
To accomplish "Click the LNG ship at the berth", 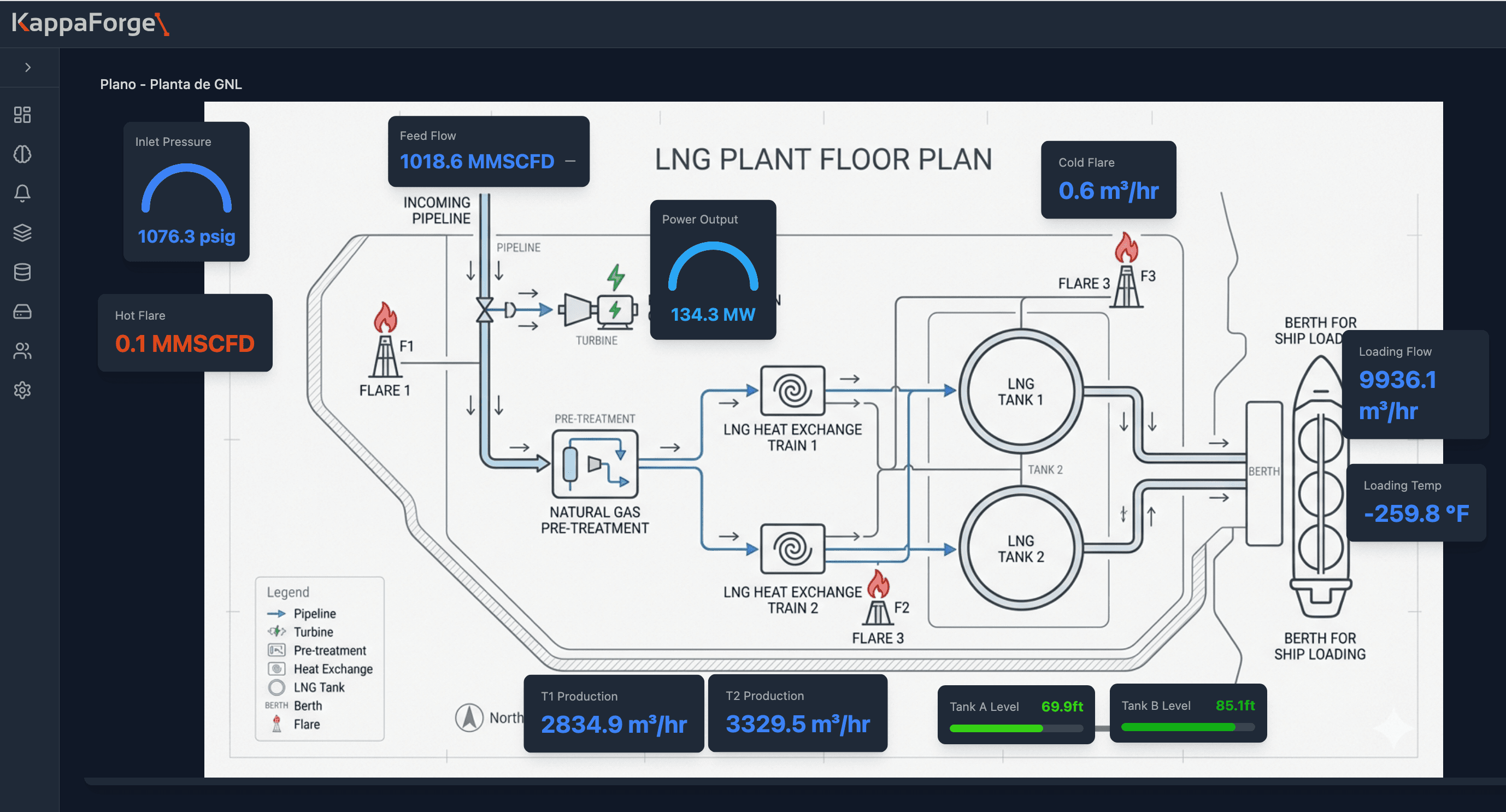I will click(x=1320, y=486).
